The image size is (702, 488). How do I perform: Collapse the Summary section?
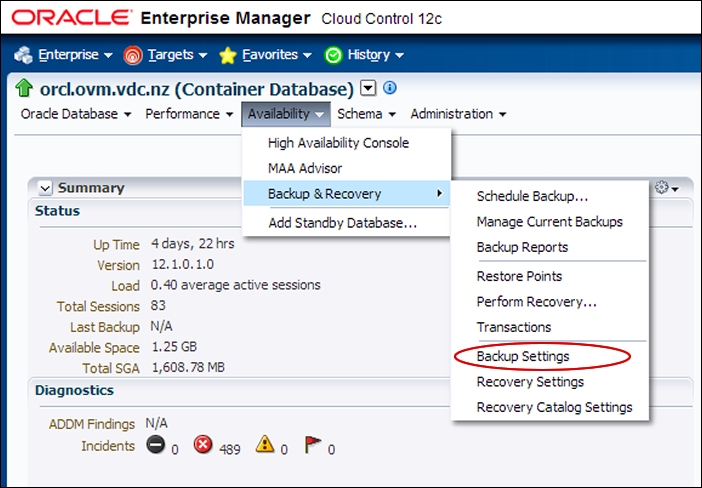pyautogui.click(x=45, y=188)
